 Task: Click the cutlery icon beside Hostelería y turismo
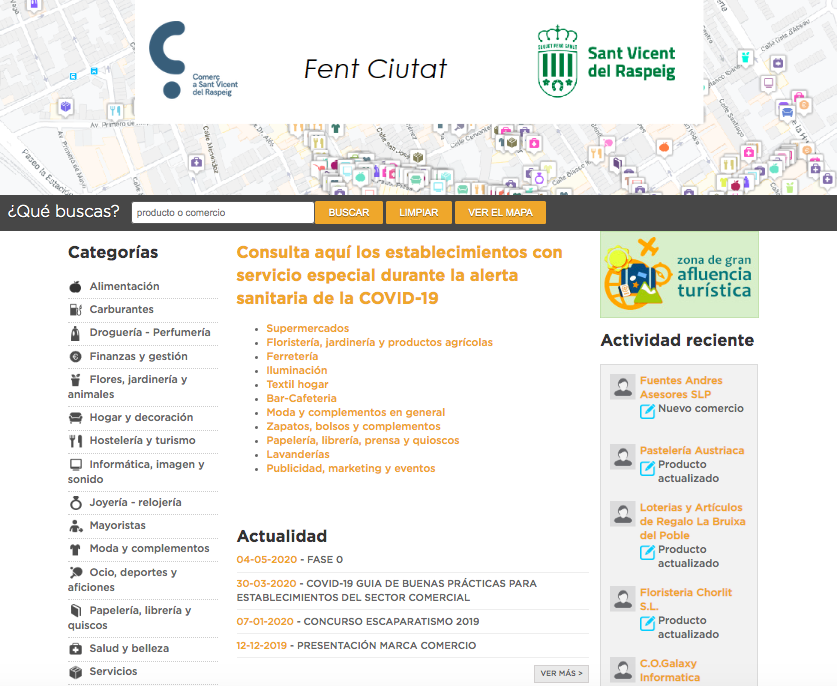click(x=75, y=441)
